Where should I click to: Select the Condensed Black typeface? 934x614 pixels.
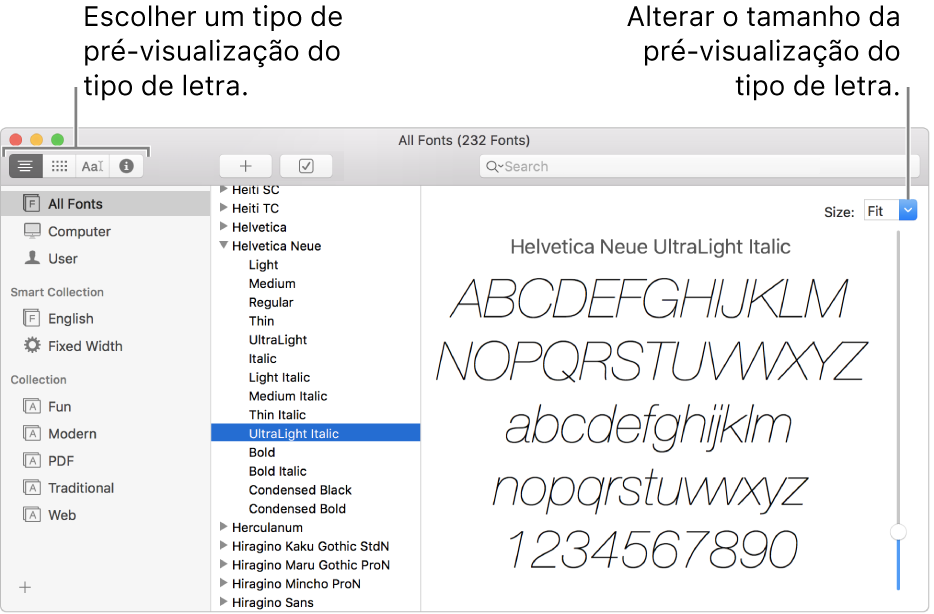300,490
